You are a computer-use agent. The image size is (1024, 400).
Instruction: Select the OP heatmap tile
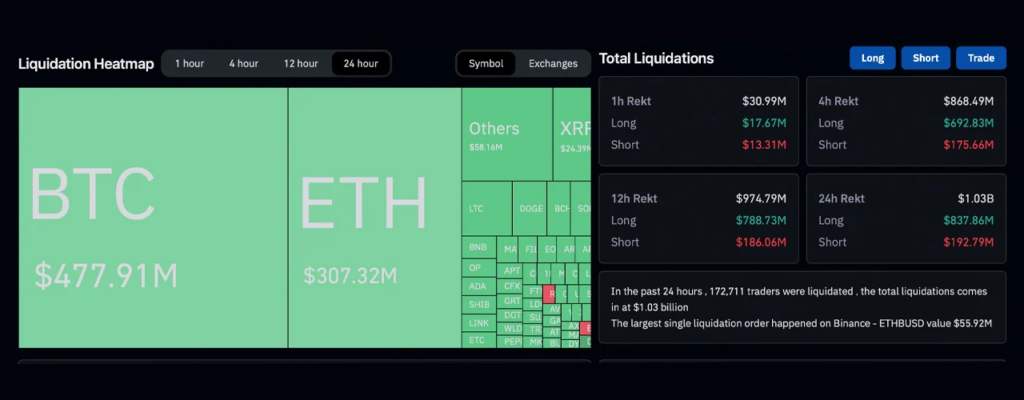pyautogui.click(x=479, y=268)
